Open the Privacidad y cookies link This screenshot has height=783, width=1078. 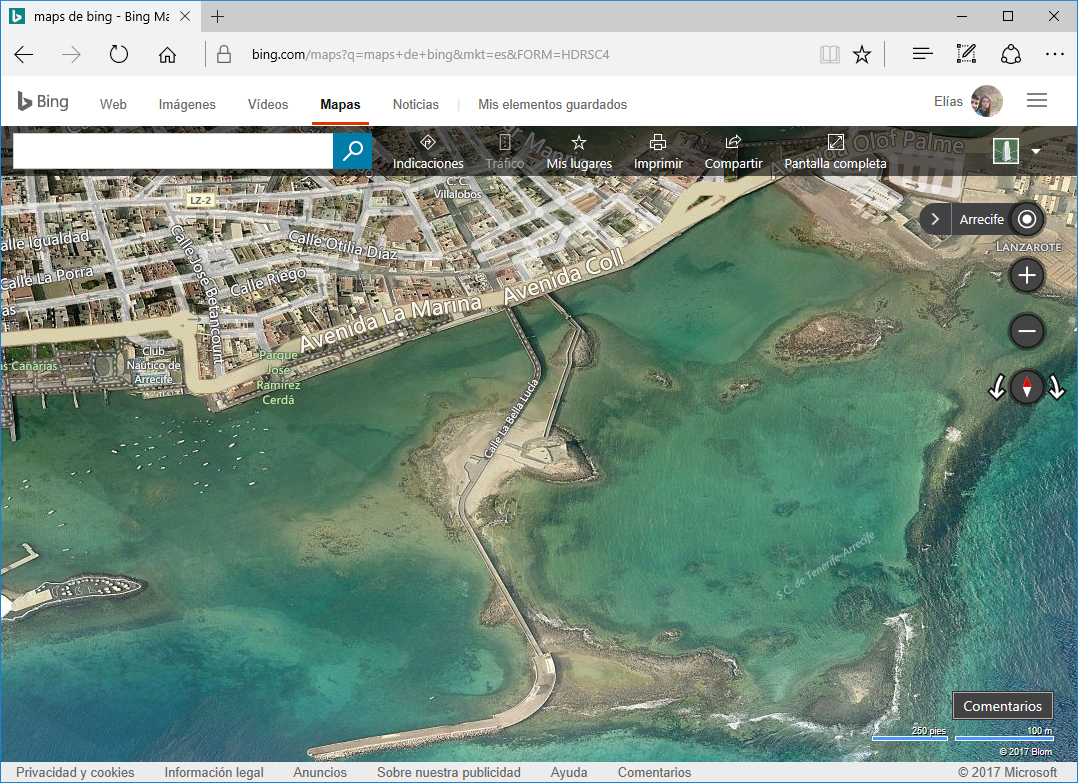(x=75, y=772)
